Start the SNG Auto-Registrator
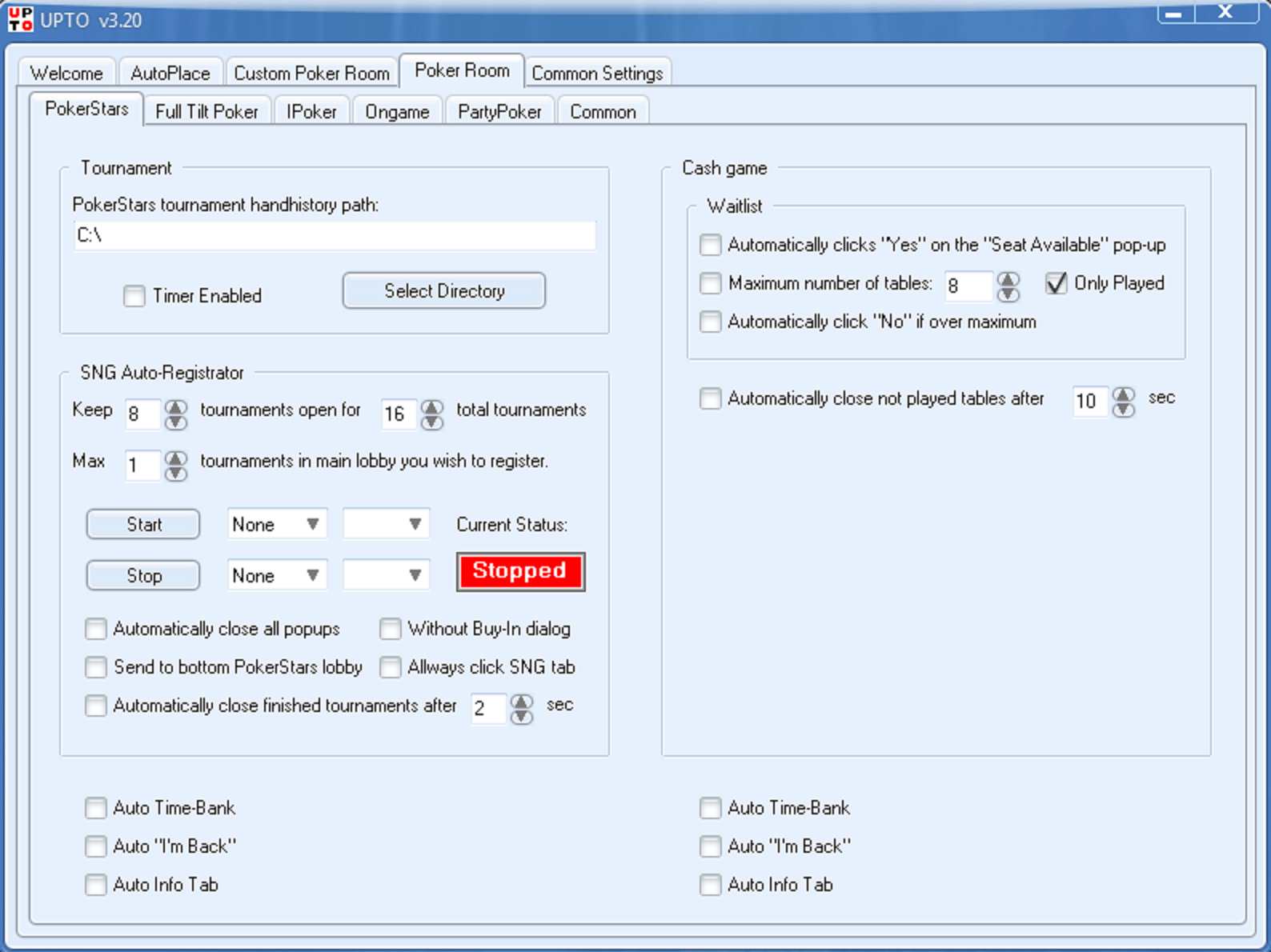Screen dimensions: 1271x952 143,525
